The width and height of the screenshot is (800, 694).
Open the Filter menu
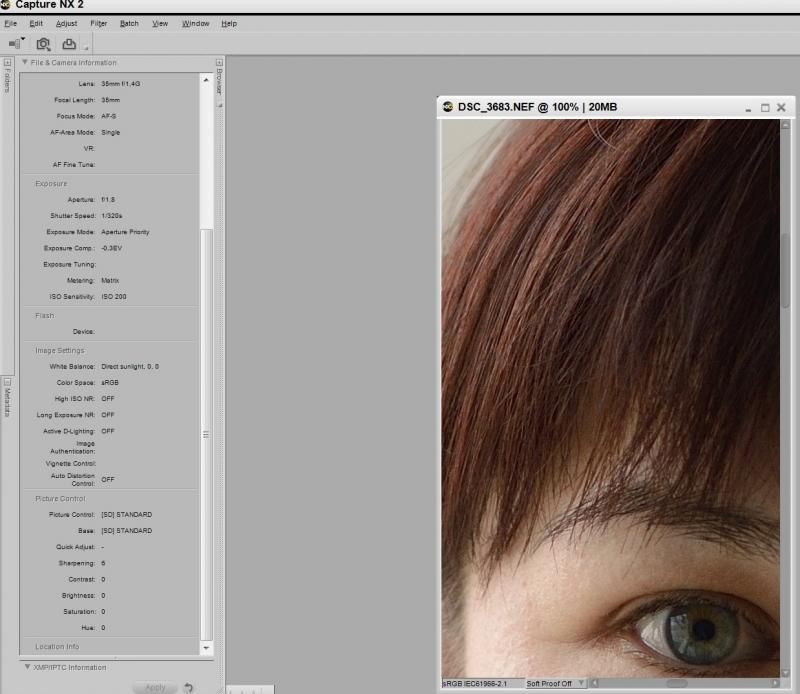pos(98,23)
